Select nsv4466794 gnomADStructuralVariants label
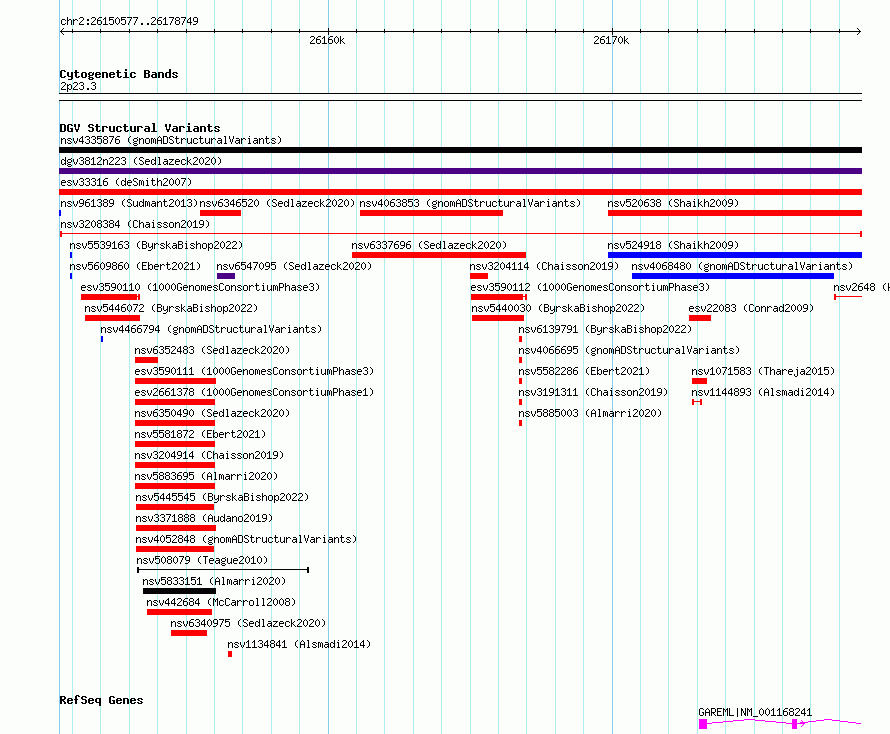The height and width of the screenshot is (734, 890). point(211,329)
